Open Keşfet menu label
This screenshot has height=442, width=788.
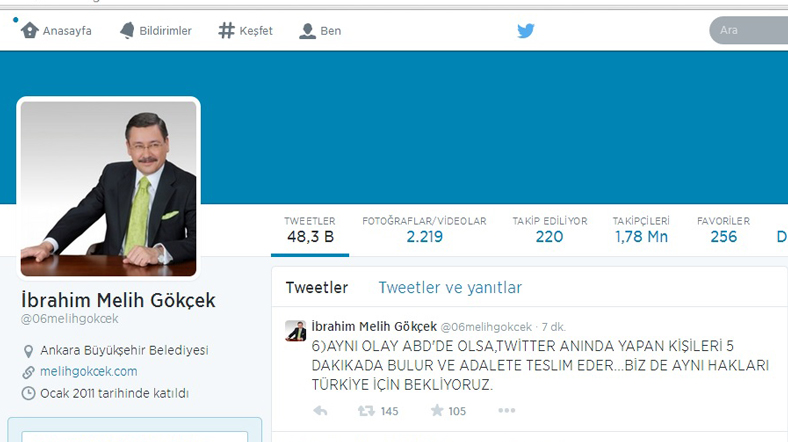click(x=256, y=31)
